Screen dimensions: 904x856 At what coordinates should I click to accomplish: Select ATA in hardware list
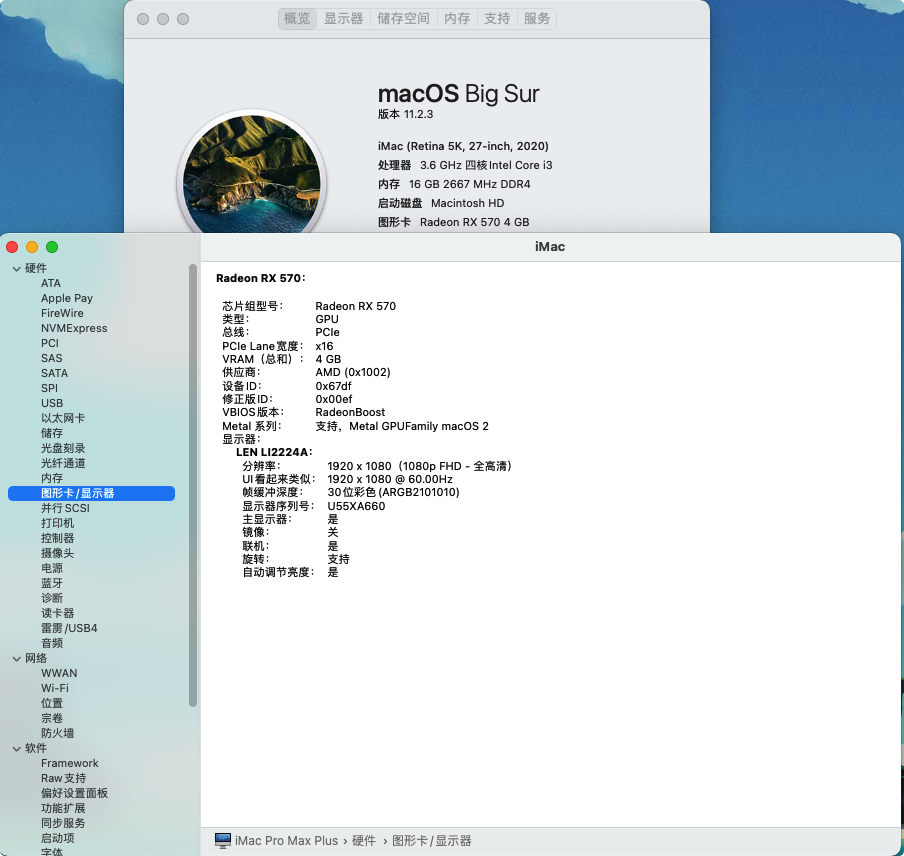(51, 283)
